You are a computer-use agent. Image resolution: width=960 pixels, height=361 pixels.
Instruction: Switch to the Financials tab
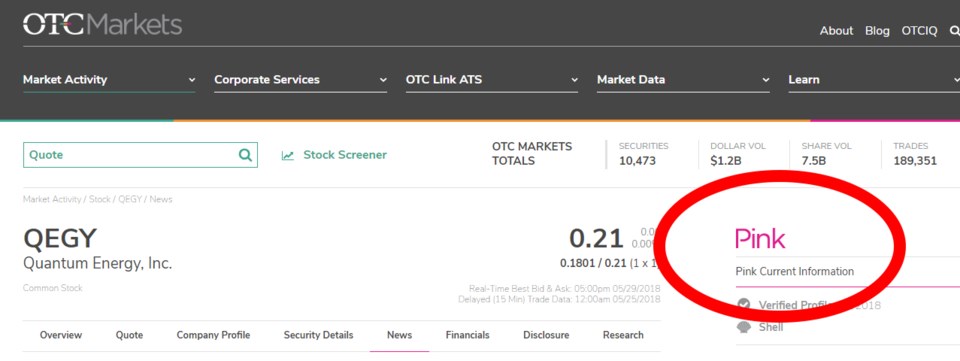[x=467, y=335]
